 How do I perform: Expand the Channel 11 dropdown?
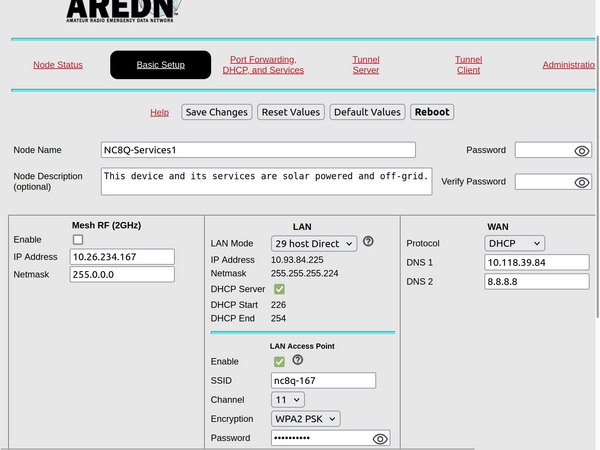288,400
